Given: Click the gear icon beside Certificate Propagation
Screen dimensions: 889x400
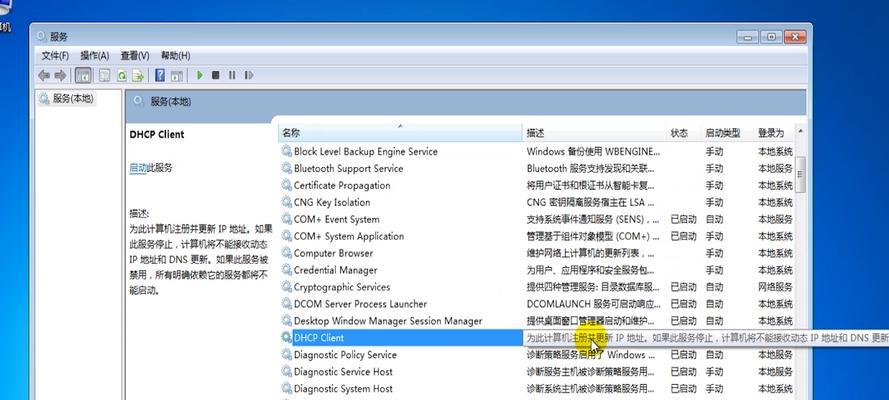Looking at the screenshot, I should 287,185.
